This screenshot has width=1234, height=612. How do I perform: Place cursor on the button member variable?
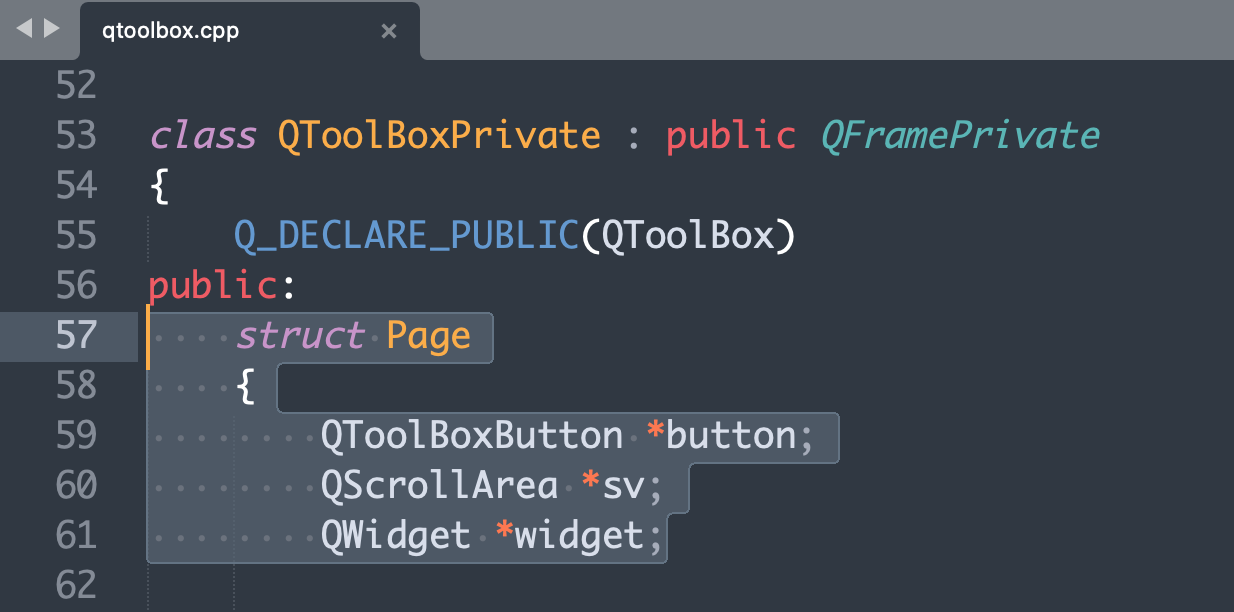click(x=731, y=435)
